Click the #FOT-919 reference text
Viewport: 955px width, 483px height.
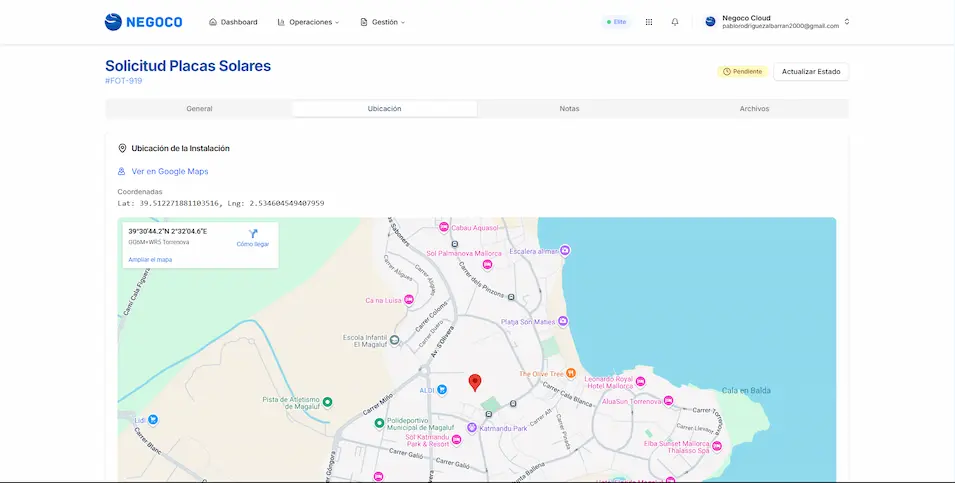(124, 80)
